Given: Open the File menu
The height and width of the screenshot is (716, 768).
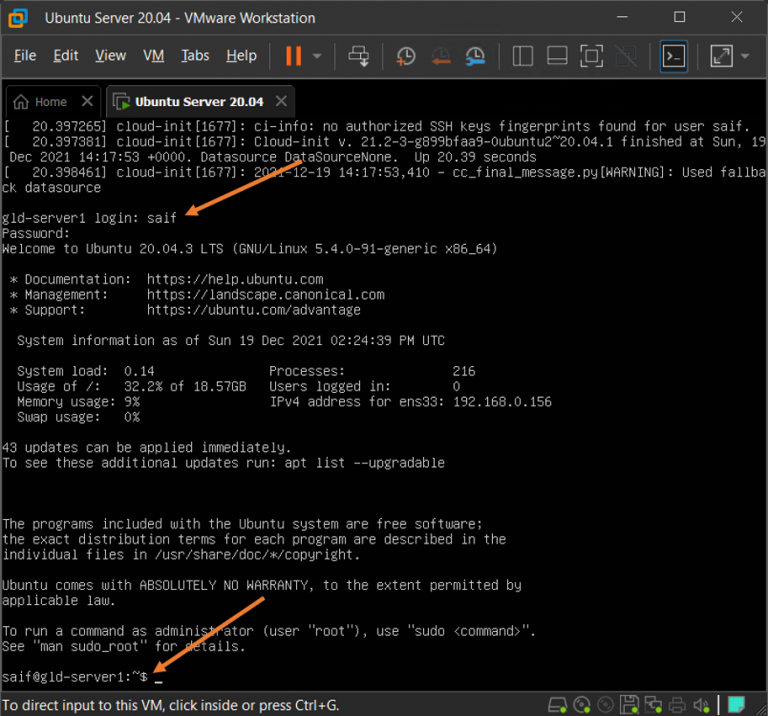Looking at the screenshot, I should click(x=25, y=56).
